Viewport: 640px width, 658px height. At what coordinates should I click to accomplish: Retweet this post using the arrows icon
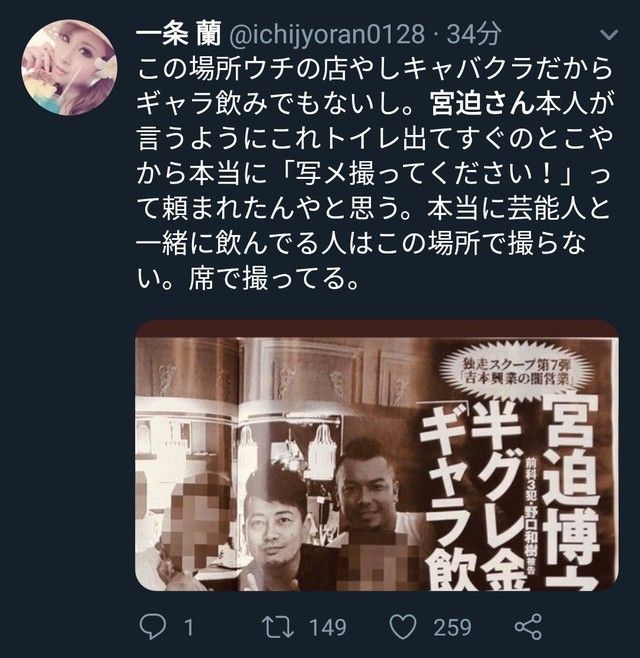(277, 627)
